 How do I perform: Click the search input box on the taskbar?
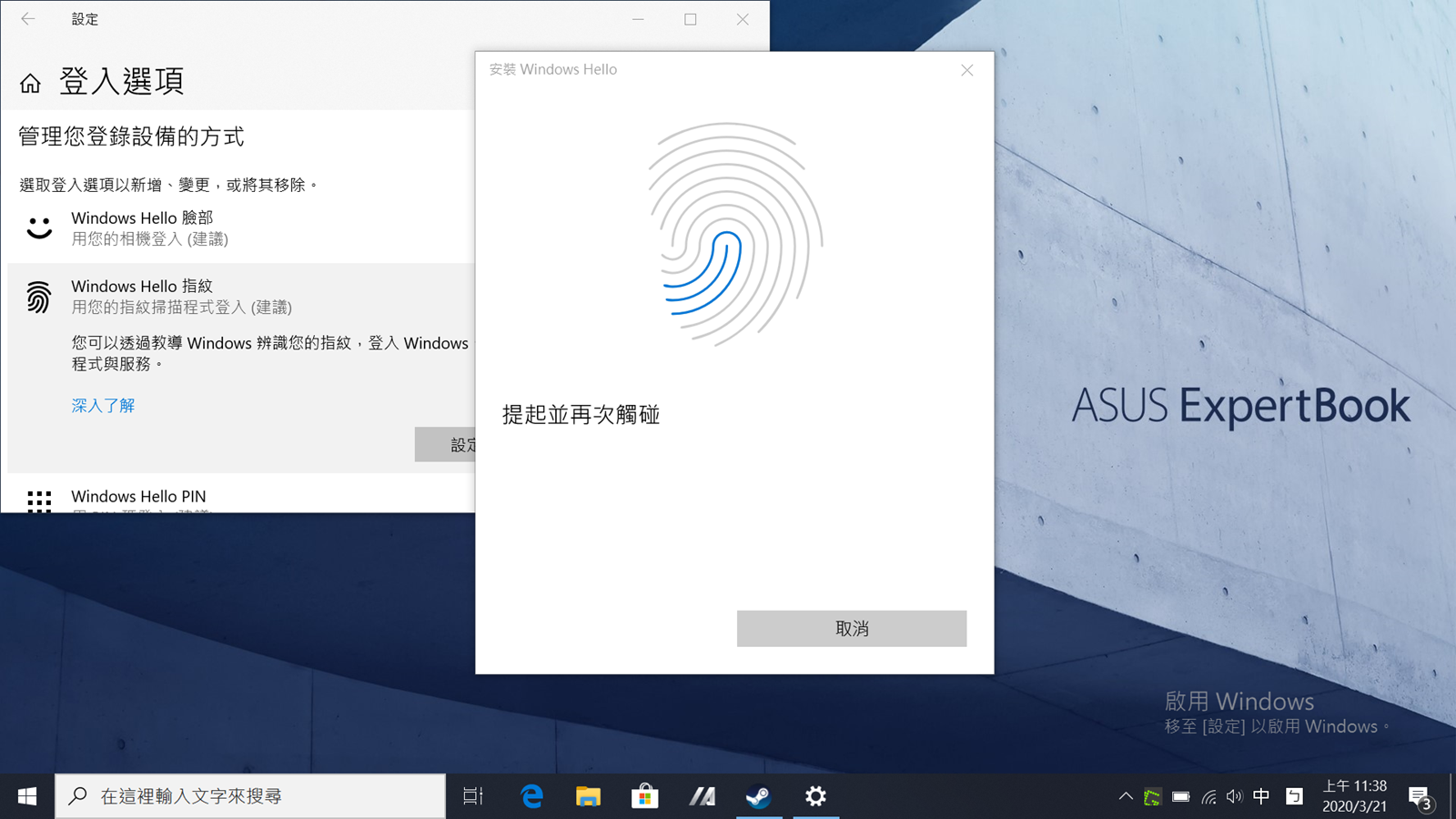click(255, 795)
